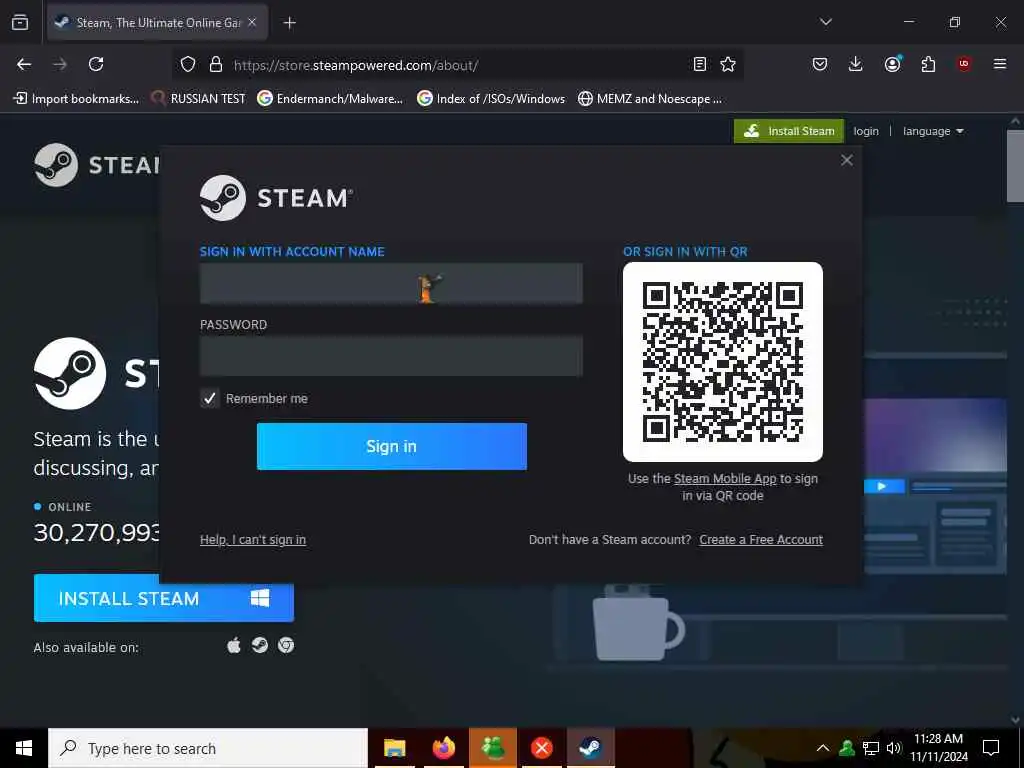Reload the current page
Image resolution: width=1024 pixels, height=768 pixels.
click(96, 64)
